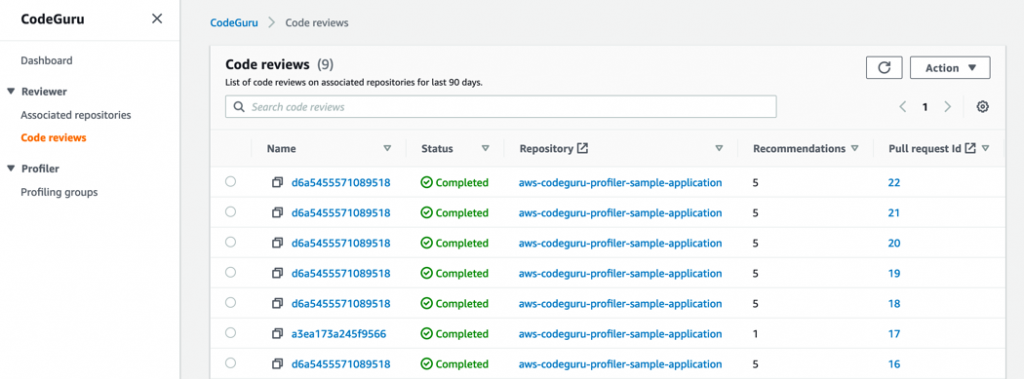The height and width of the screenshot is (379, 1024).
Task: Sort by Name column arrow
Action: (x=387, y=148)
